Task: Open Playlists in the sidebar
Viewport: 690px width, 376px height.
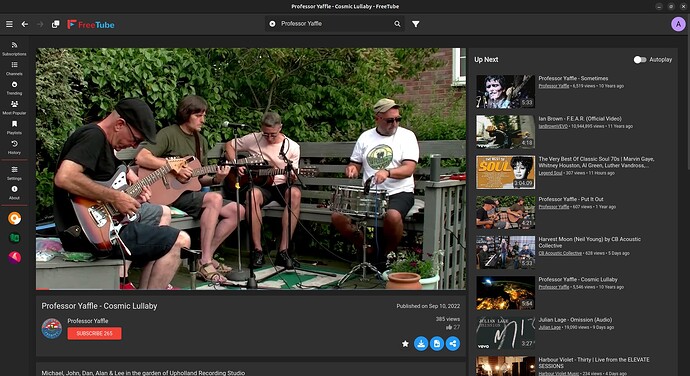Action: (x=14, y=127)
